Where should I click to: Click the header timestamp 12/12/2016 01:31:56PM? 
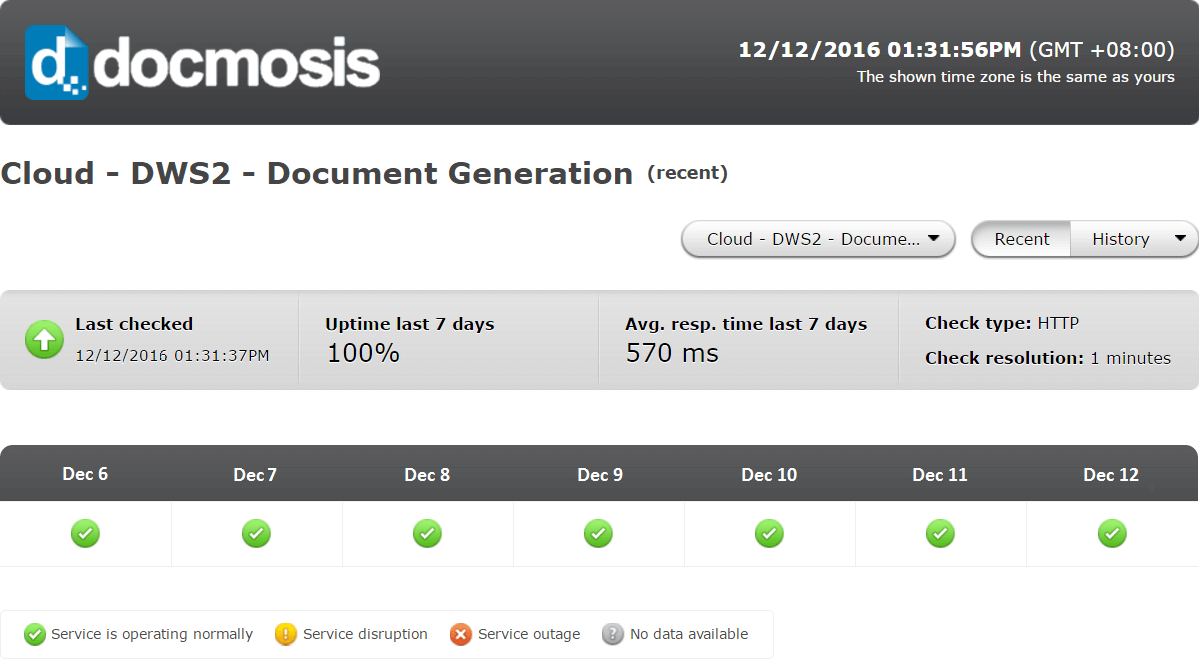coord(879,50)
